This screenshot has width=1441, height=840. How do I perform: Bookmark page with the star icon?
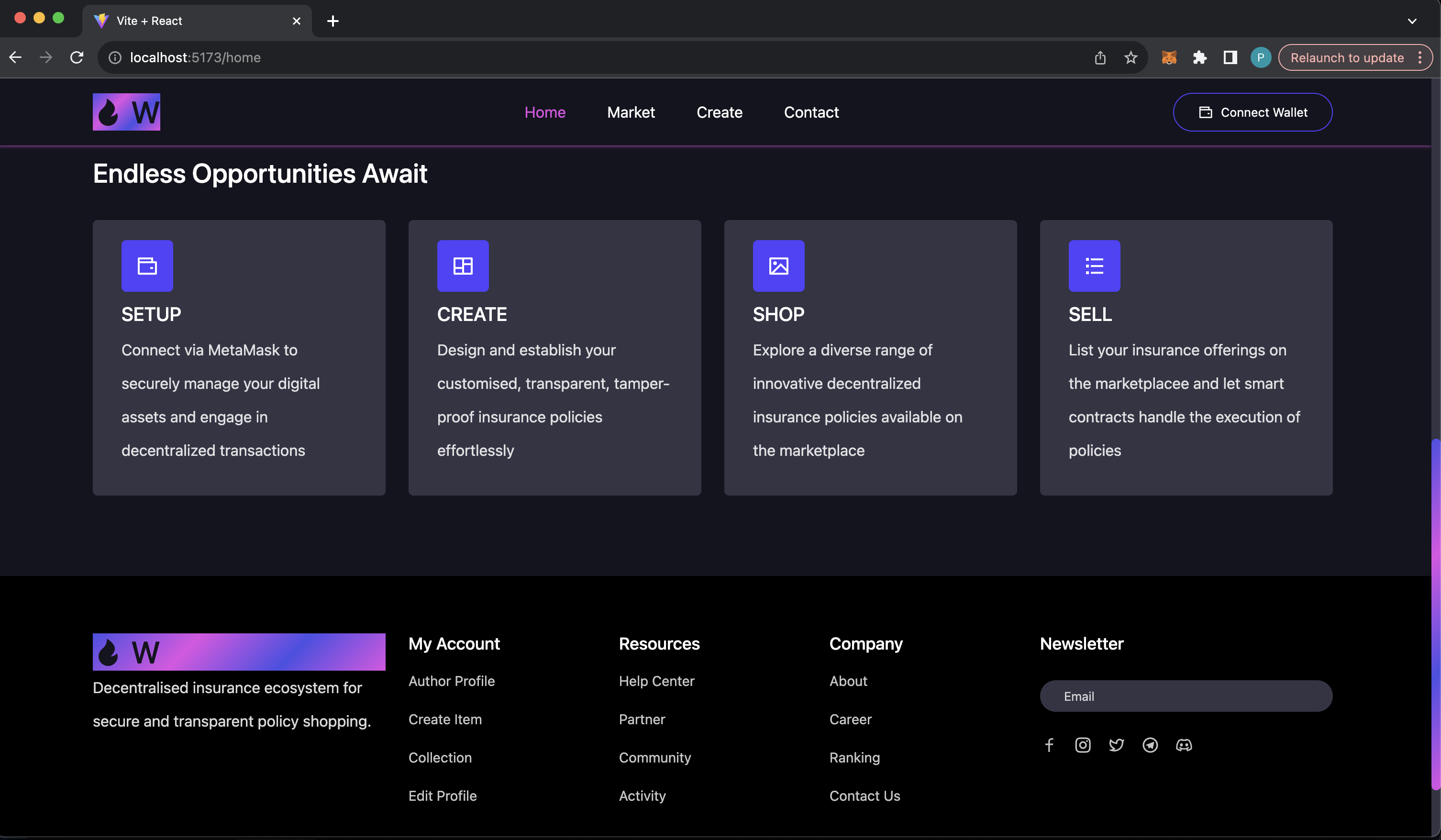(1131, 58)
